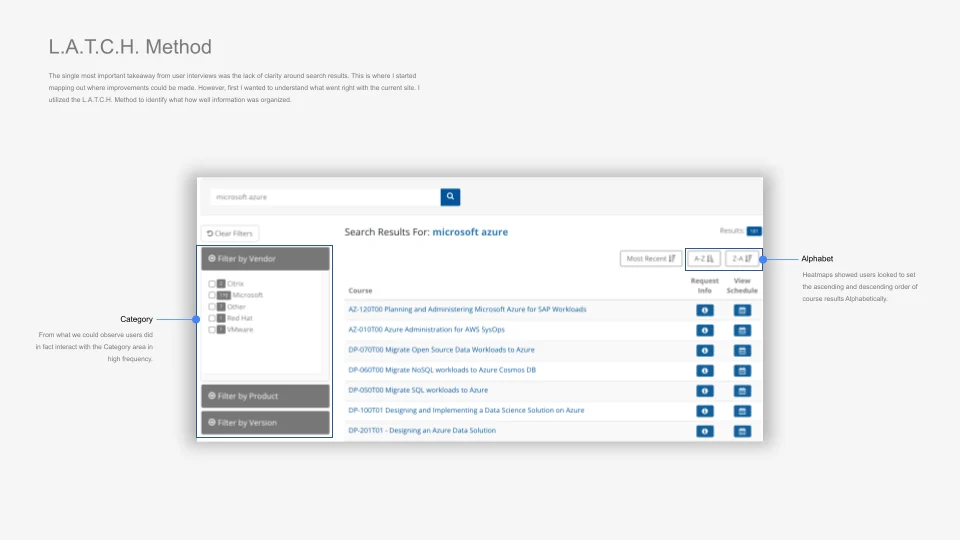Open AZ-010T00 Azure Administration for AWS SysOps
The image size is (960, 540).
click(x=427, y=329)
